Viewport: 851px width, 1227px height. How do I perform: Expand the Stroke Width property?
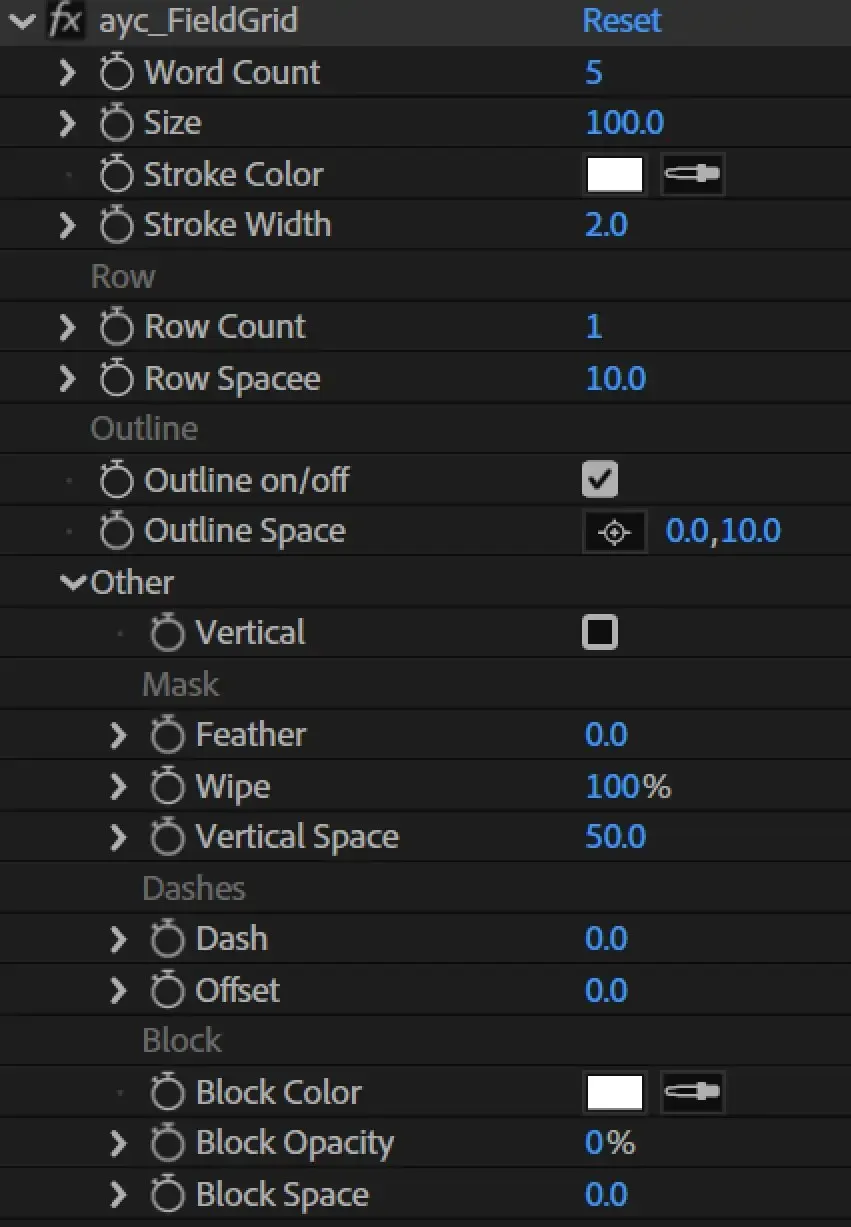[67, 225]
